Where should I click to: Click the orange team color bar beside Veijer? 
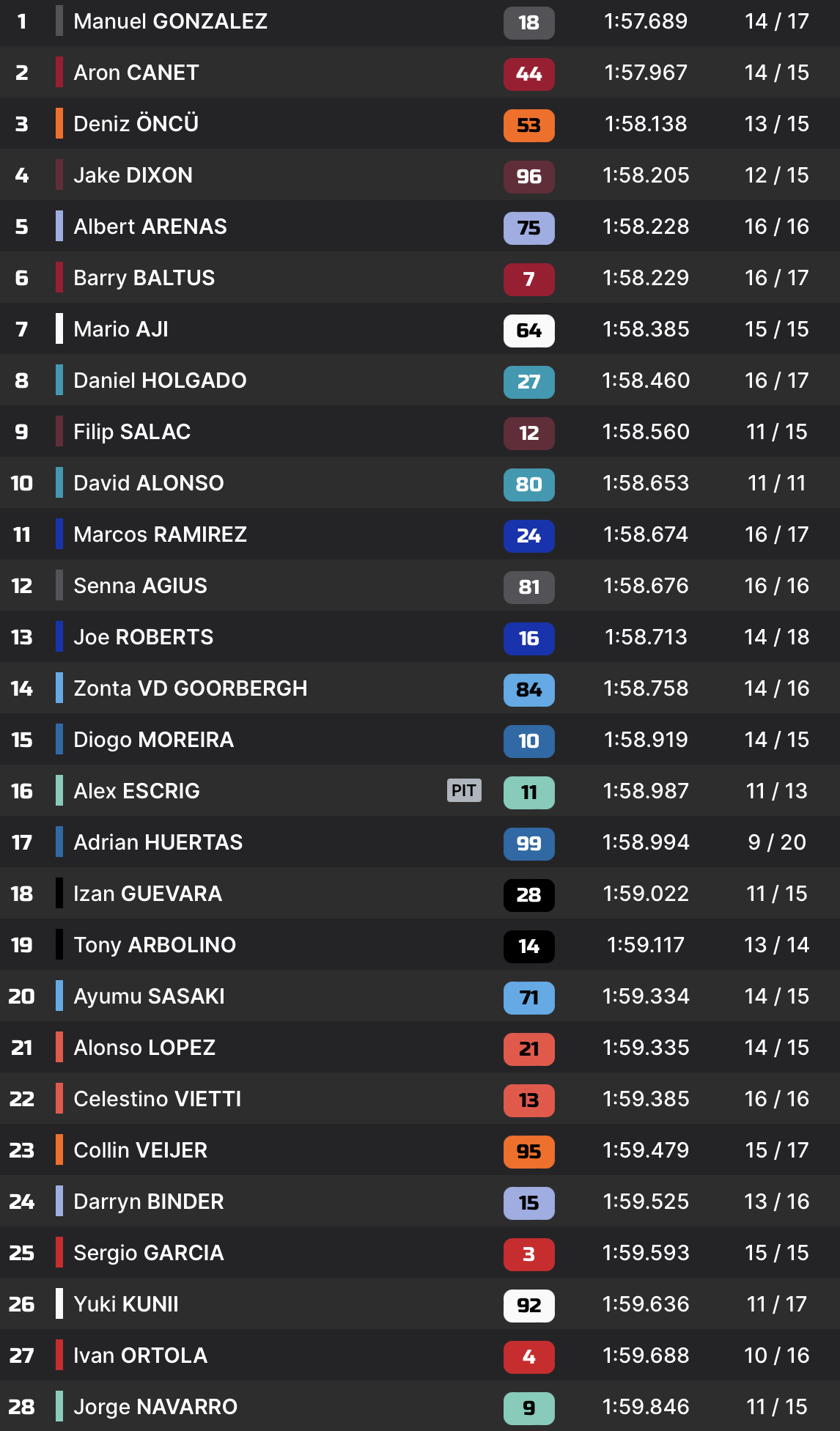[59, 1149]
